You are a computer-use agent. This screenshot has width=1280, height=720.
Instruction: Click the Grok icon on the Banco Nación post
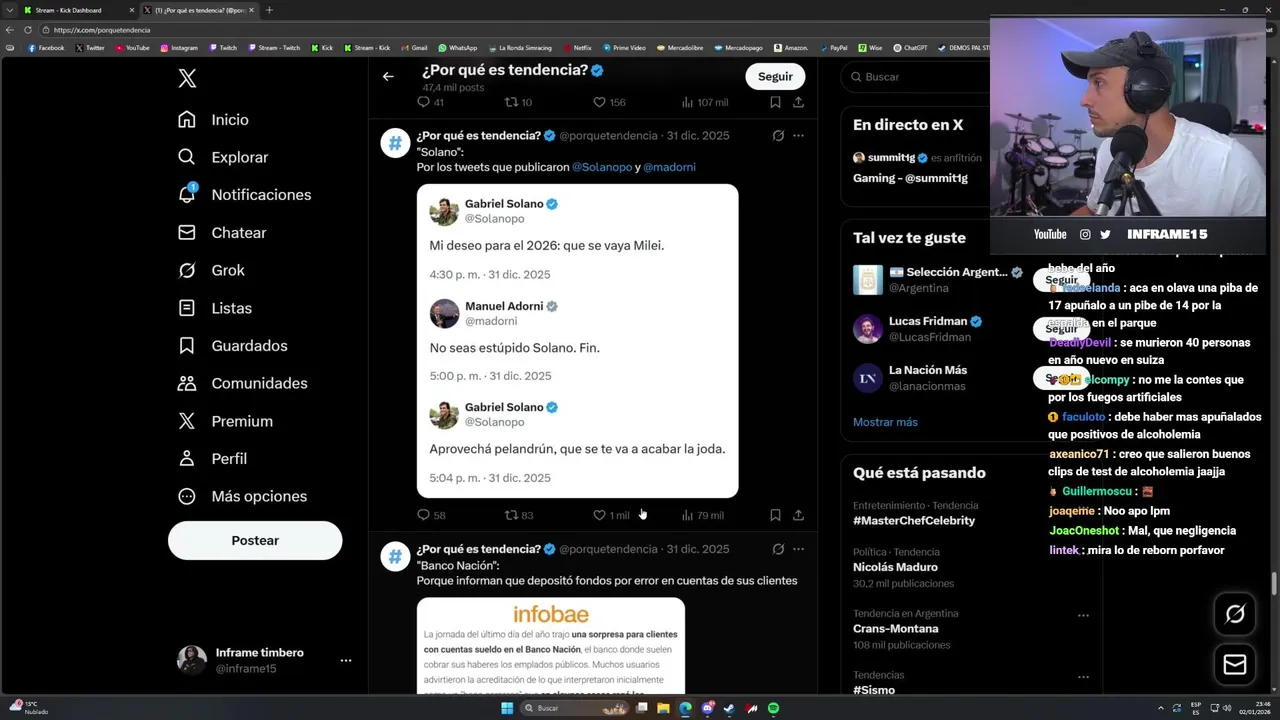(778, 549)
